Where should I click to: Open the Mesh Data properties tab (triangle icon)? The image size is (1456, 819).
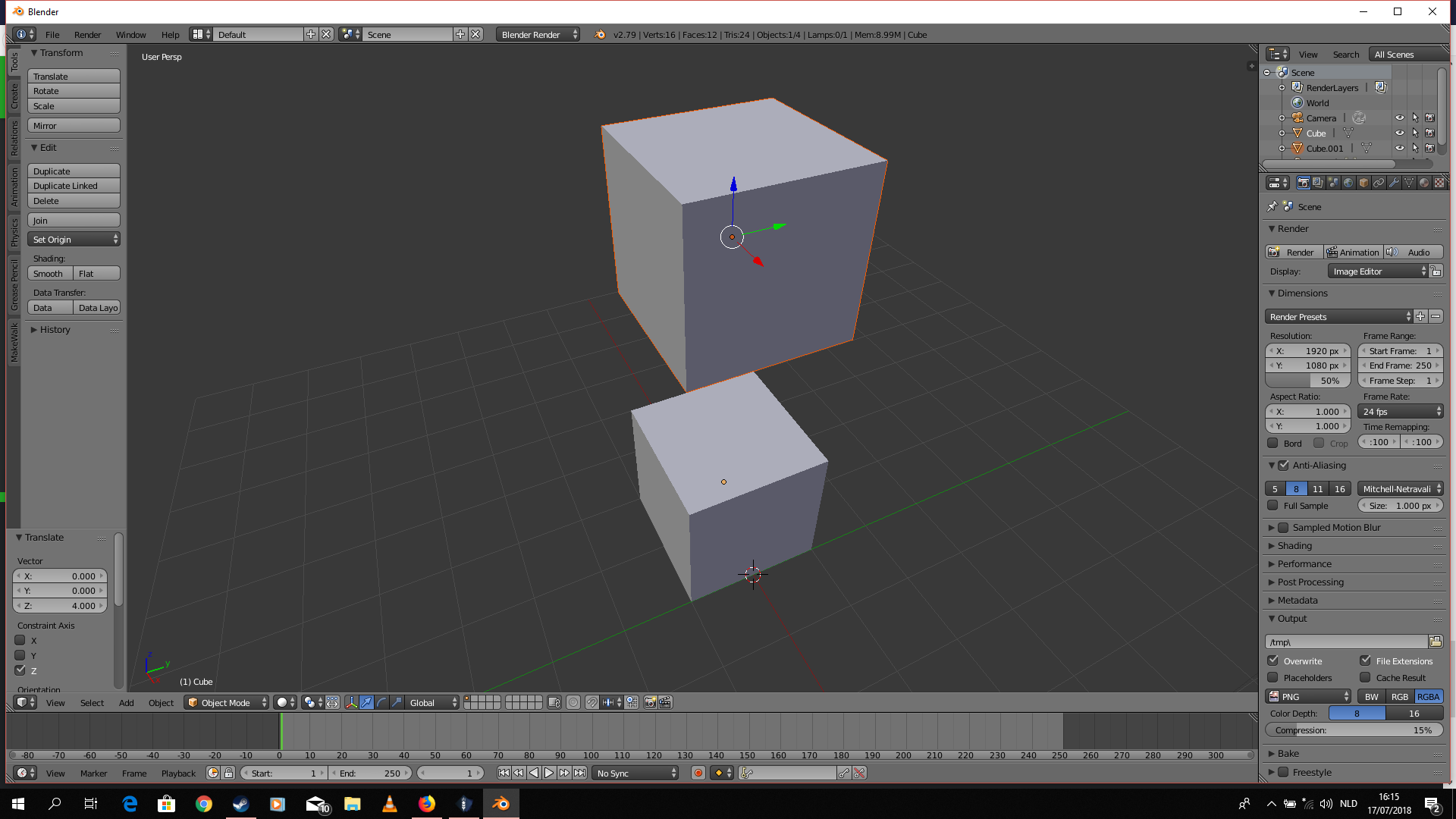point(1409,183)
